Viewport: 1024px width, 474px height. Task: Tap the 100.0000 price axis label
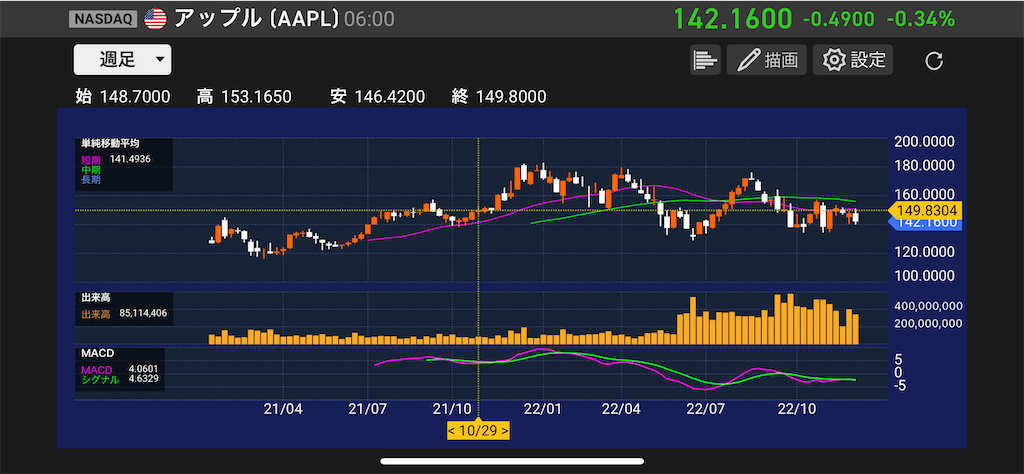[x=925, y=275]
